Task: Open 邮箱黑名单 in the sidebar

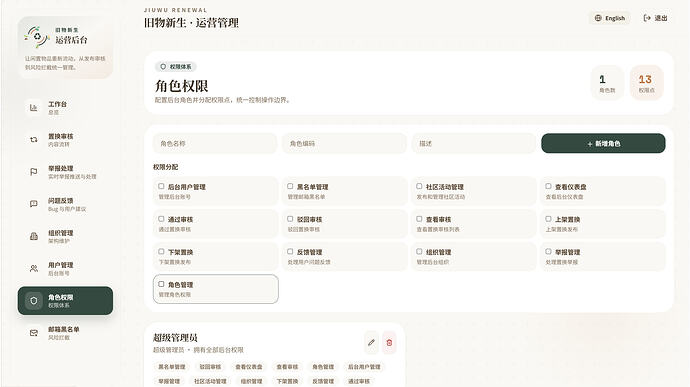Action: click(65, 333)
